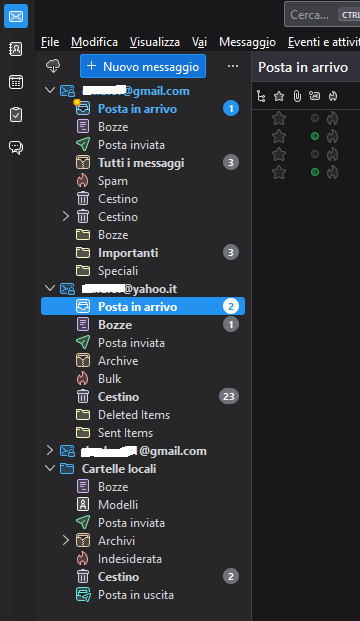Open the Visualizza menu
This screenshot has width=360, height=621.
tap(155, 42)
